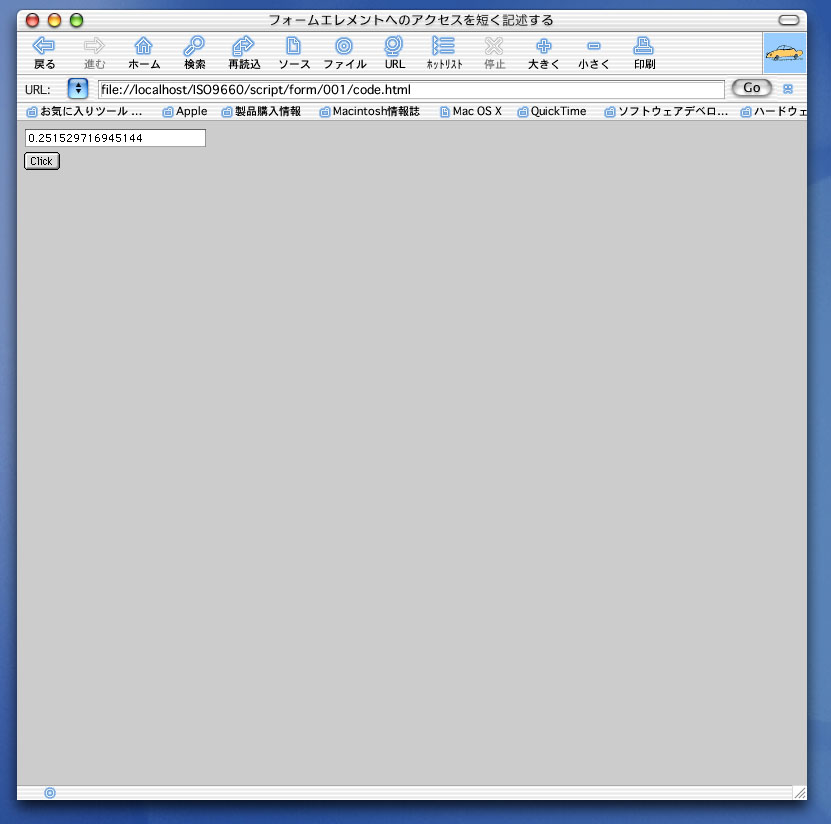
Task: Print the page with 印刷 icon
Action: (x=643, y=46)
